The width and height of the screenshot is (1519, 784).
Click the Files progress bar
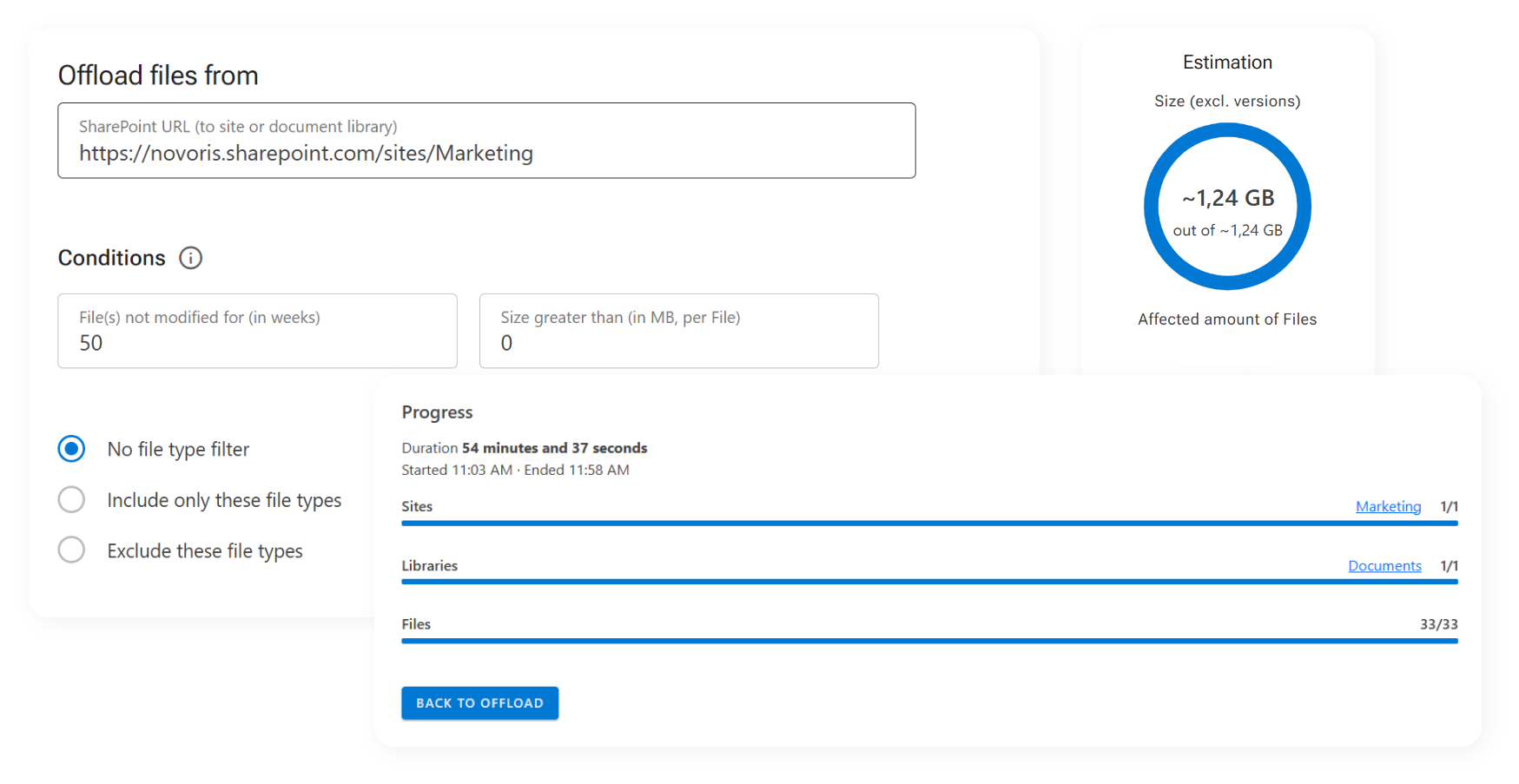(928, 641)
